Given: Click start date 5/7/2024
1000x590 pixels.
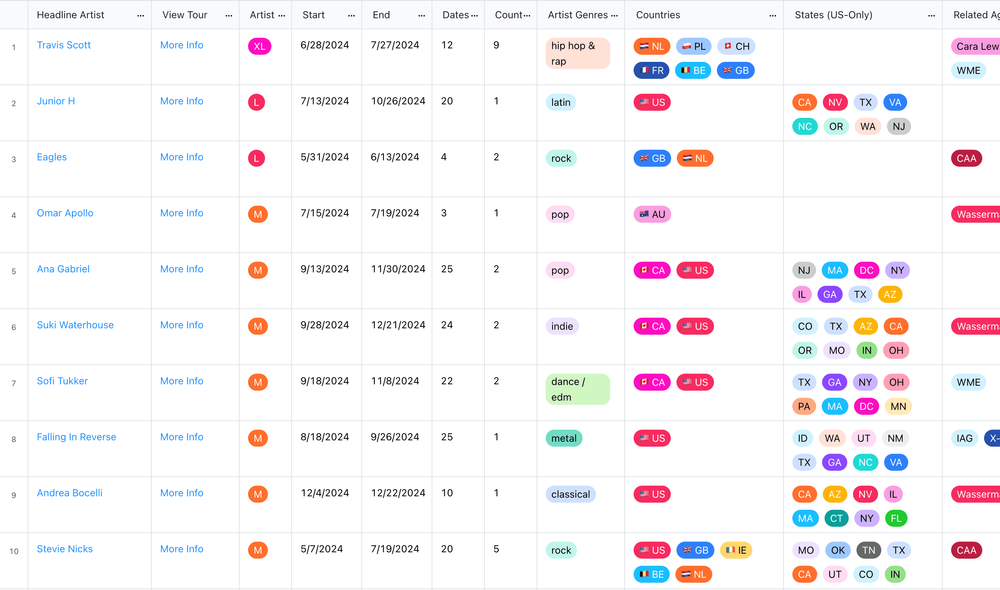Looking at the screenshot, I should (321, 549).
